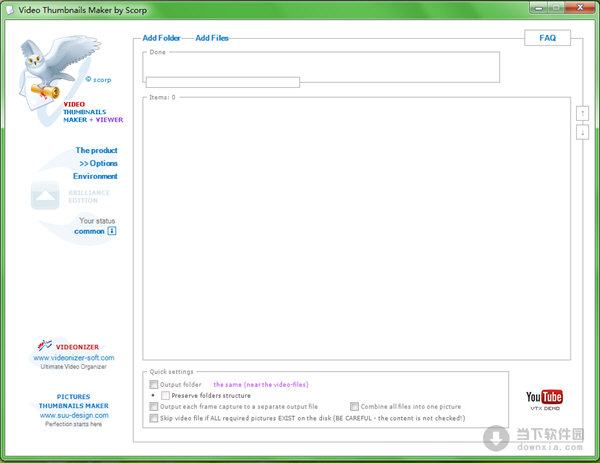Toggle Preserve folders structure checkbox
The height and width of the screenshot is (463, 600).
(x=166, y=395)
